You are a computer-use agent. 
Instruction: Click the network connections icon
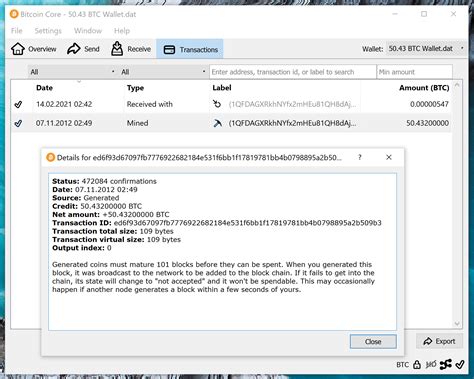446,365
